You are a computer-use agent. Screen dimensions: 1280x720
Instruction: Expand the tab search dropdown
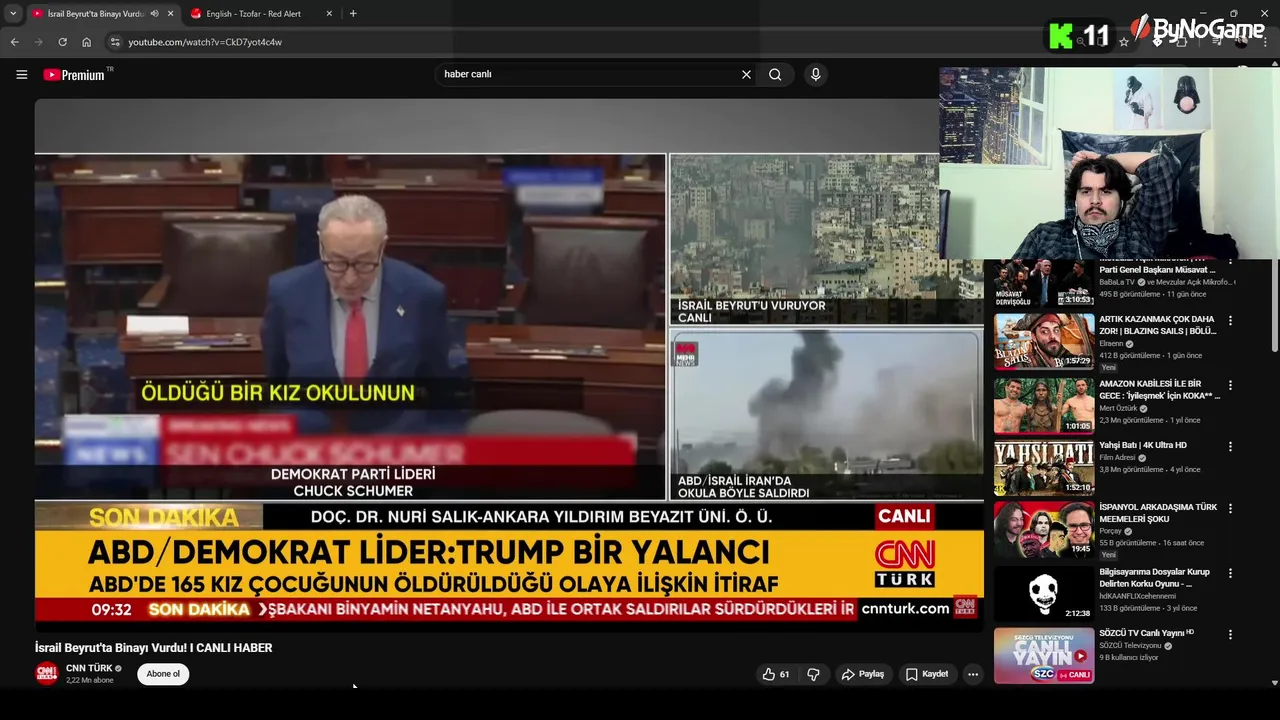[12, 13]
